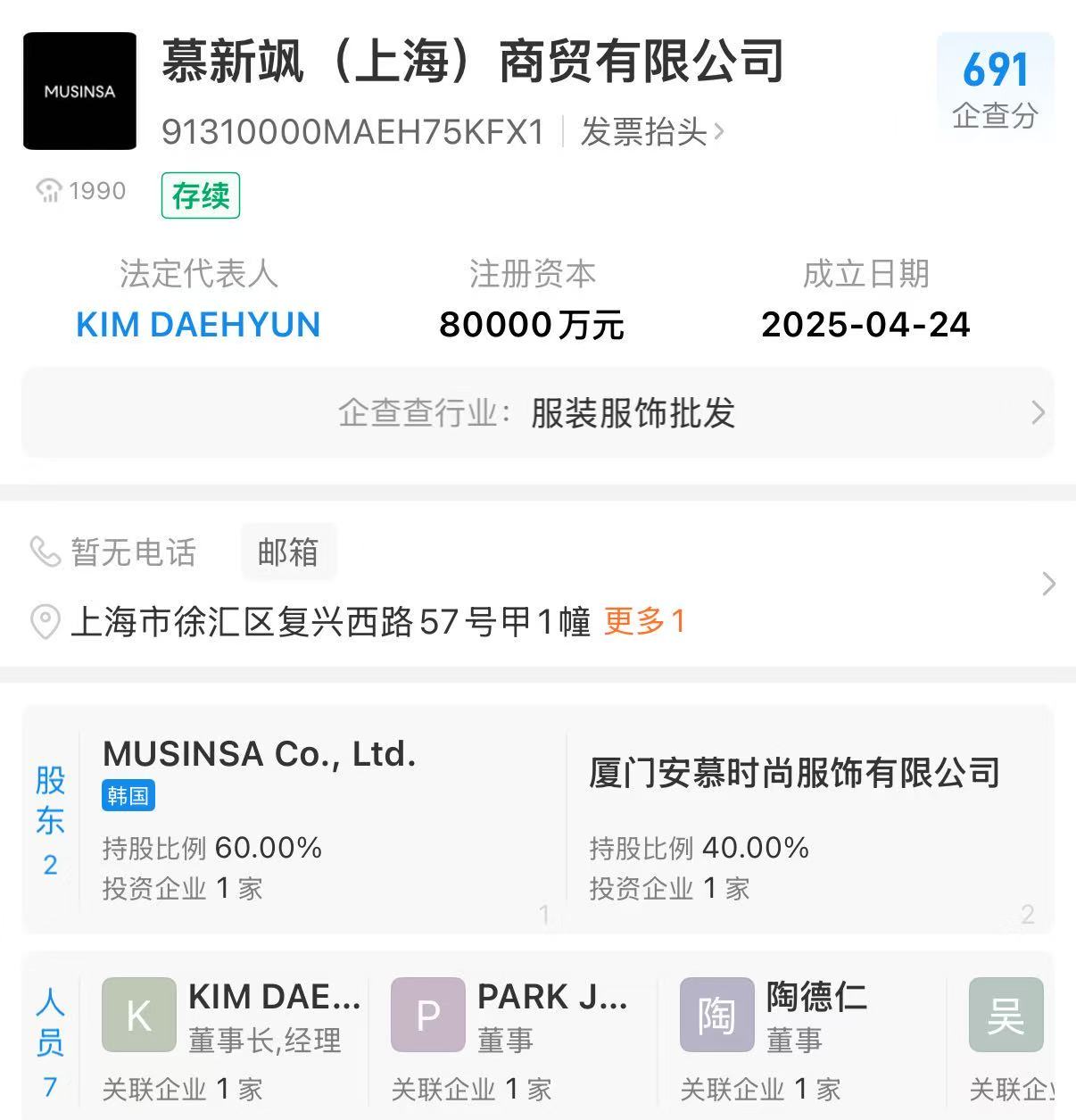1076x1120 pixels.
Task: Expand contact details chevron arrow
Action: [x=1048, y=584]
